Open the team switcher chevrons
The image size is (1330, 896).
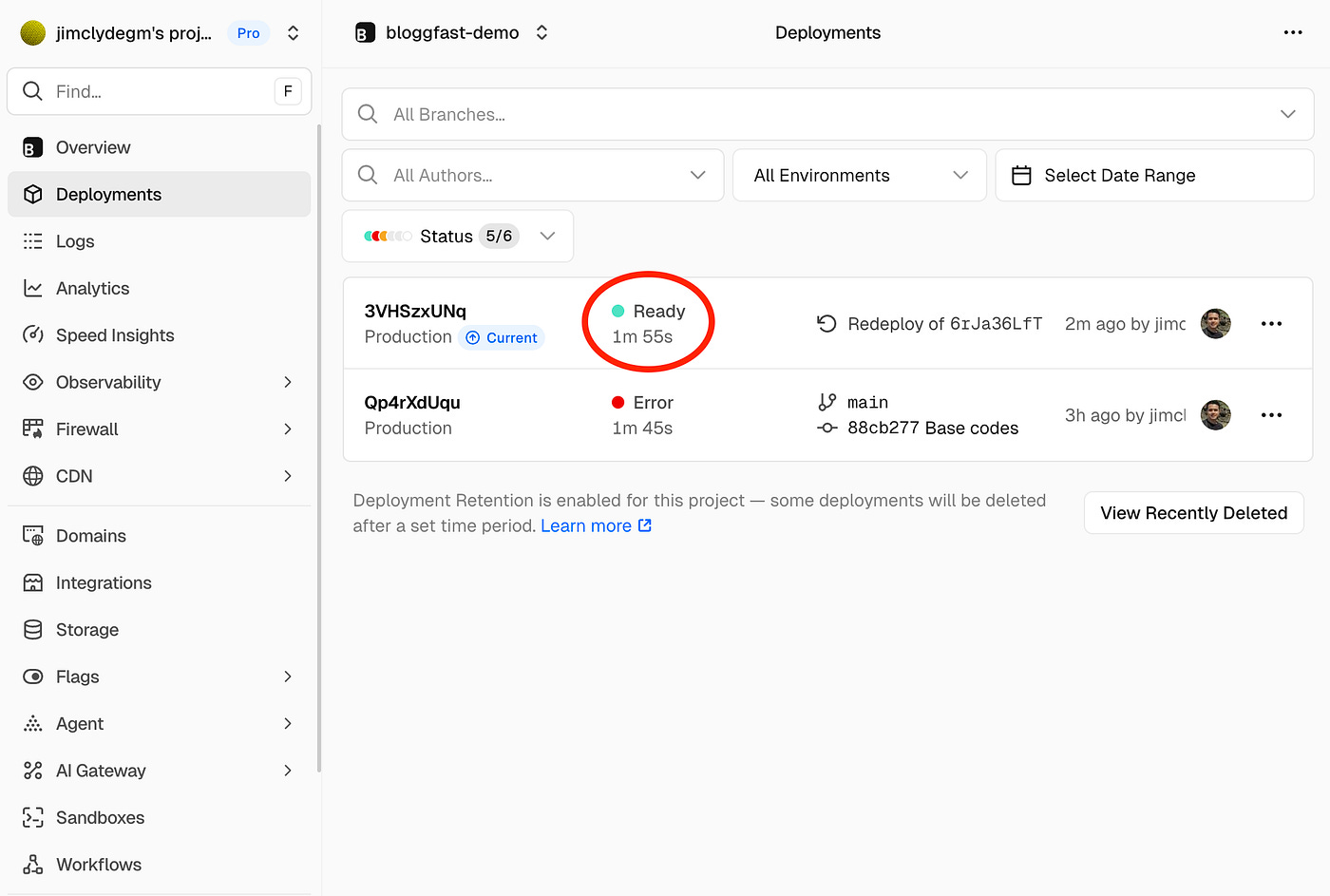[x=294, y=33]
